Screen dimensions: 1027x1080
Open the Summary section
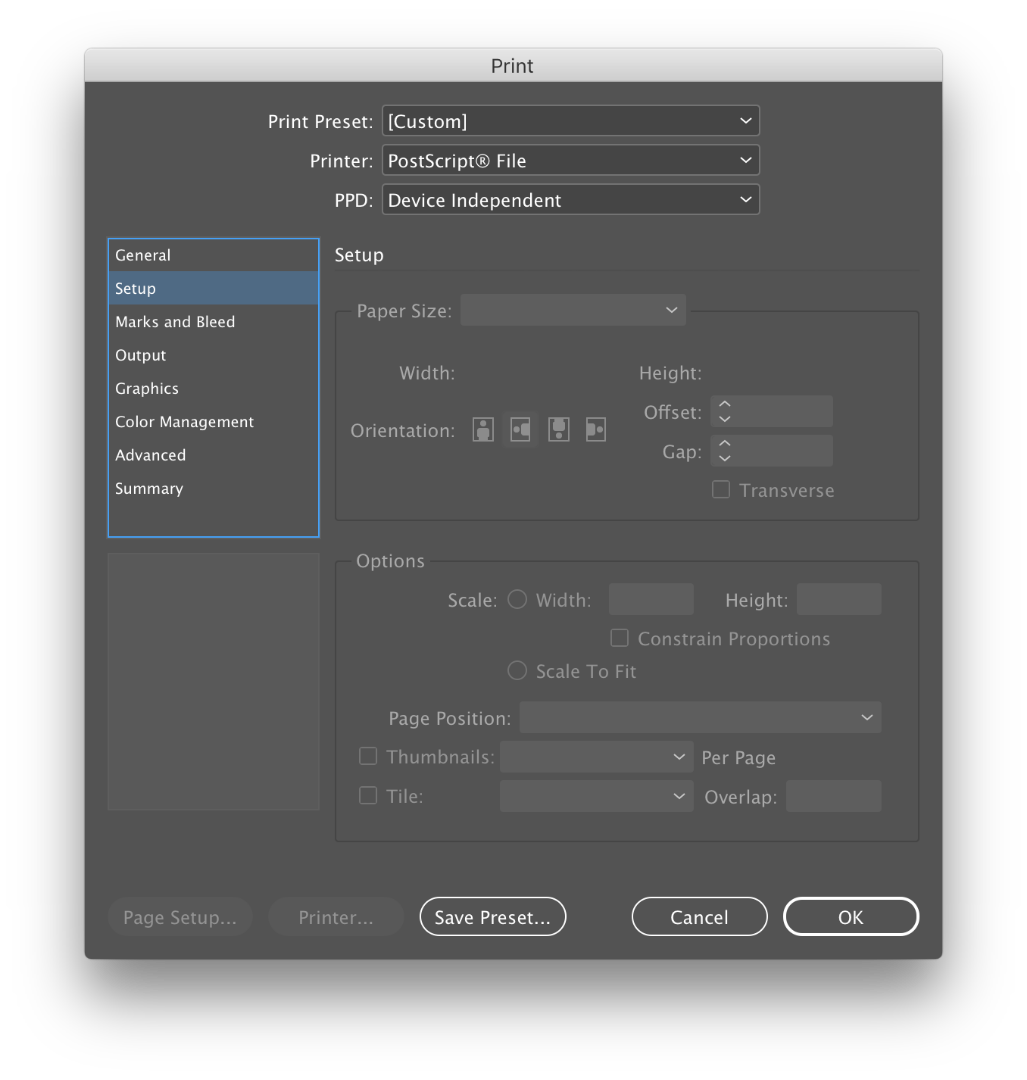[x=149, y=488]
